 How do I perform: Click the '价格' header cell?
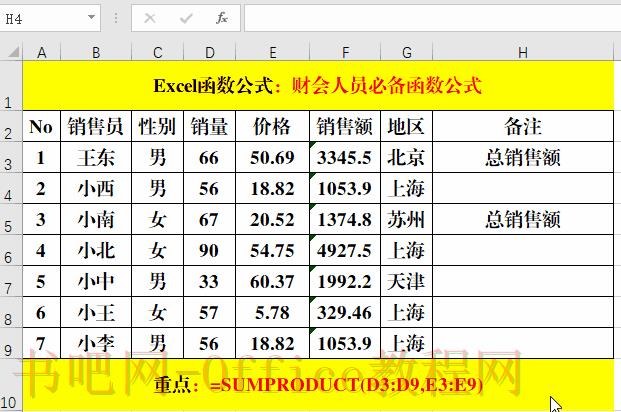tap(272, 126)
